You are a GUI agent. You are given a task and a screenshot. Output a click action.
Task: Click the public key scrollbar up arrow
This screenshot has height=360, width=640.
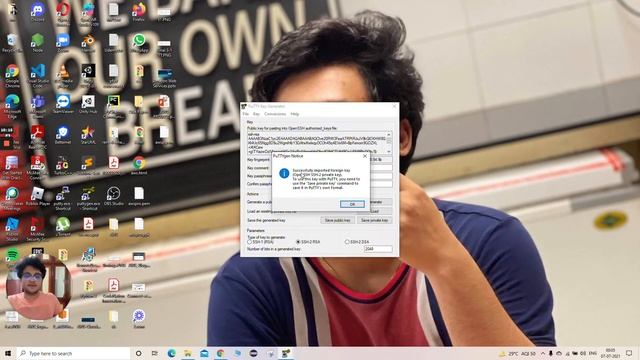point(389,134)
